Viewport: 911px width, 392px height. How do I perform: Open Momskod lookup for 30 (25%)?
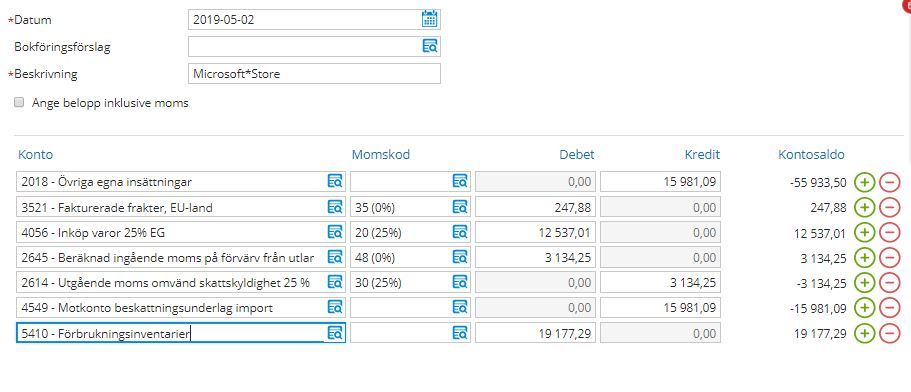pos(460,282)
